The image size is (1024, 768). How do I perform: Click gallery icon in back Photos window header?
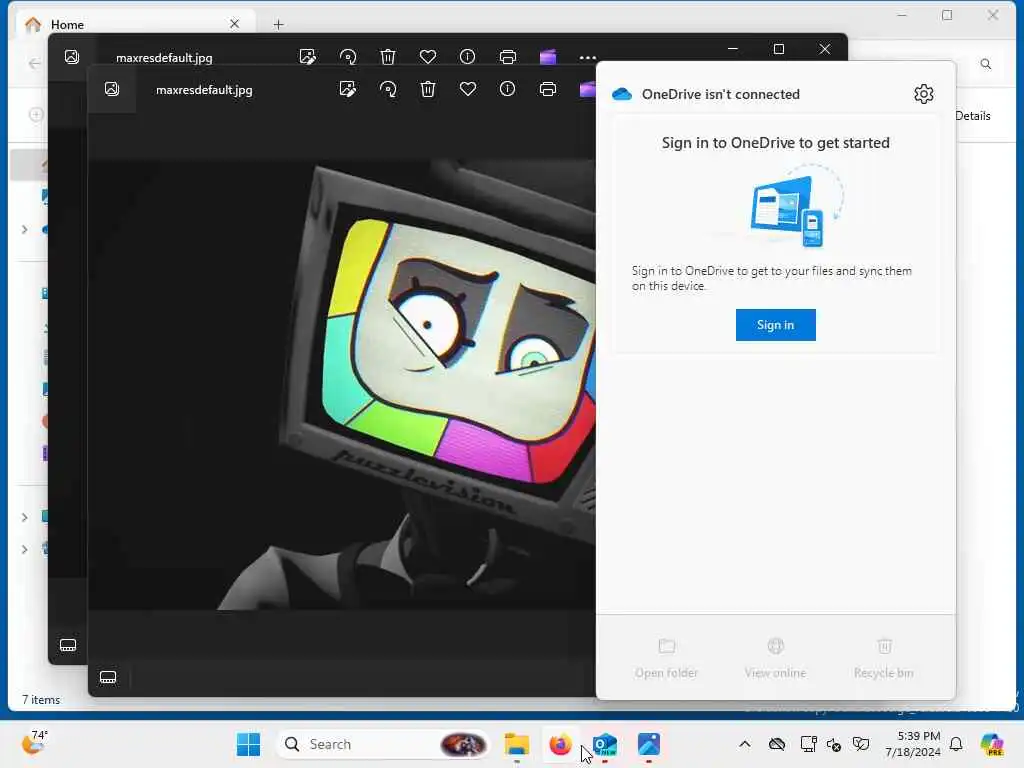pyautogui.click(x=72, y=57)
